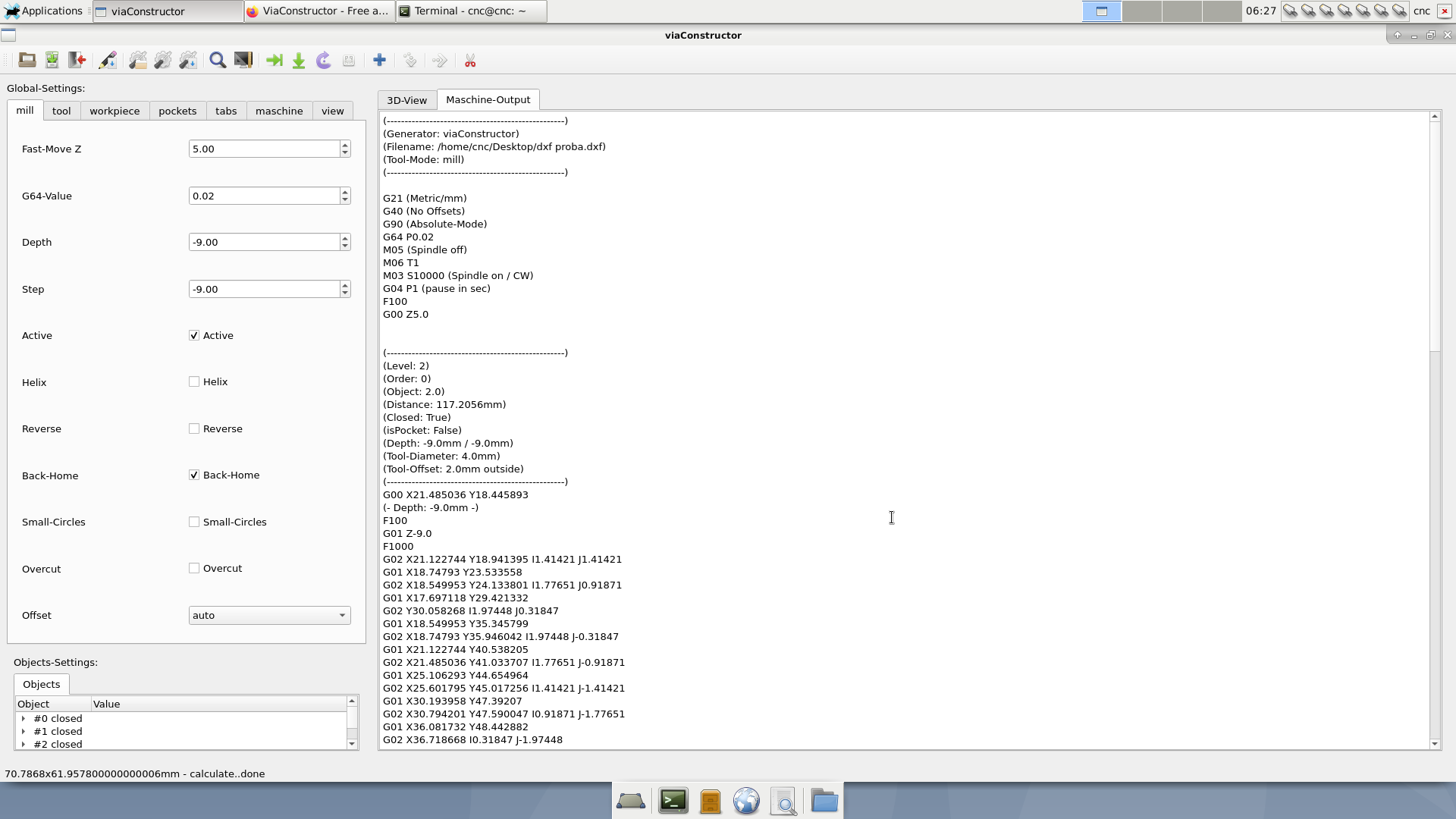
Task: Click the Object column header
Action: pos(53,704)
